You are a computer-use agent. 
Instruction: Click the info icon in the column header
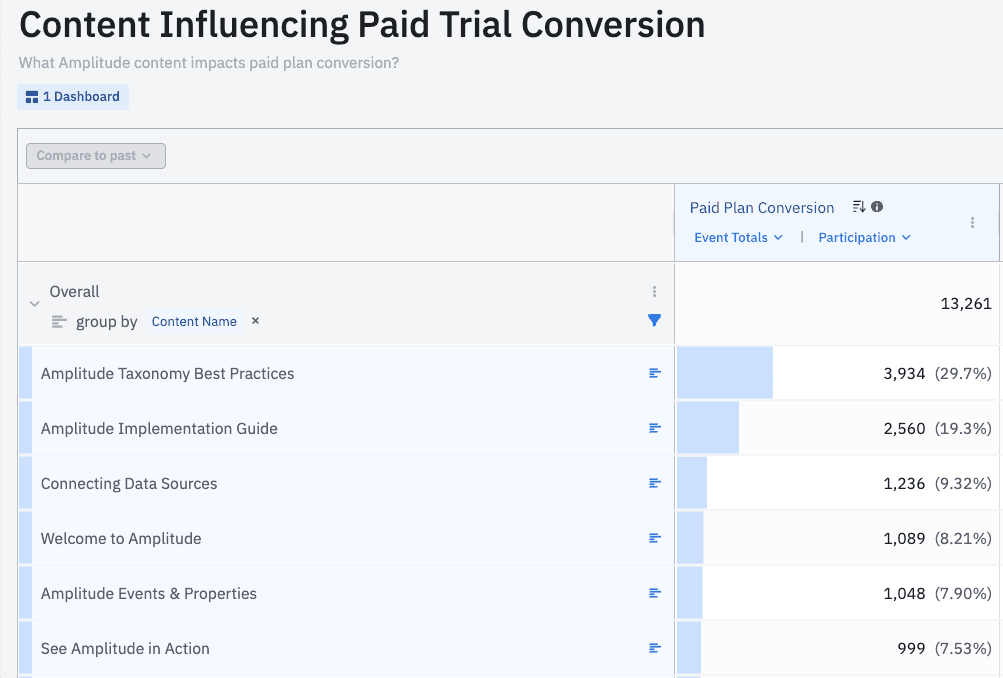coord(877,207)
